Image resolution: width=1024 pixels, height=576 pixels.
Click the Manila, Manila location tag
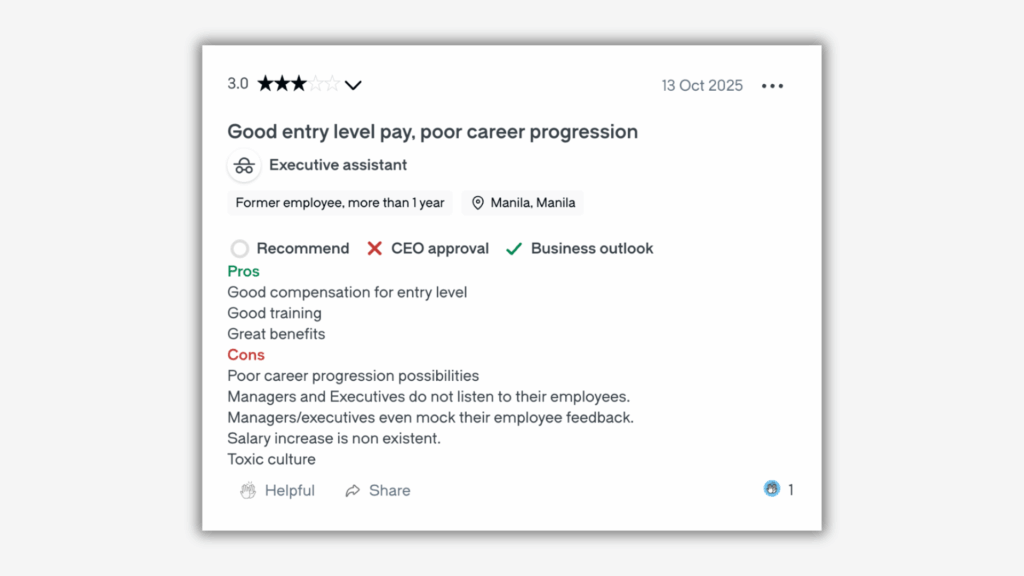[x=523, y=202]
